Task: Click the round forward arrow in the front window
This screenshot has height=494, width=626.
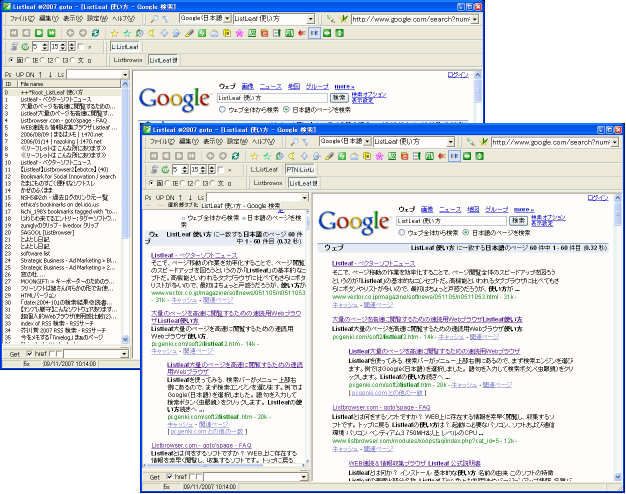Action: [x=223, y=156]
